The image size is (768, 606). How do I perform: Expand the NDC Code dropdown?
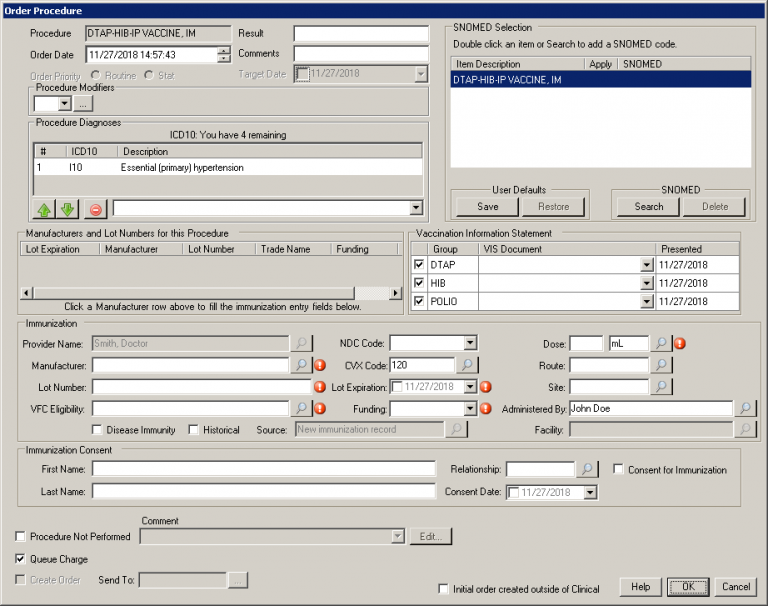click(x=470, y=343)
